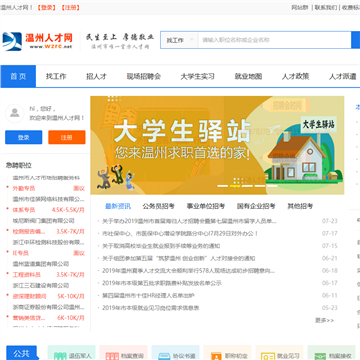
Task: Click the 大学生驿站 banner image
Action: [x=217, y=145]
